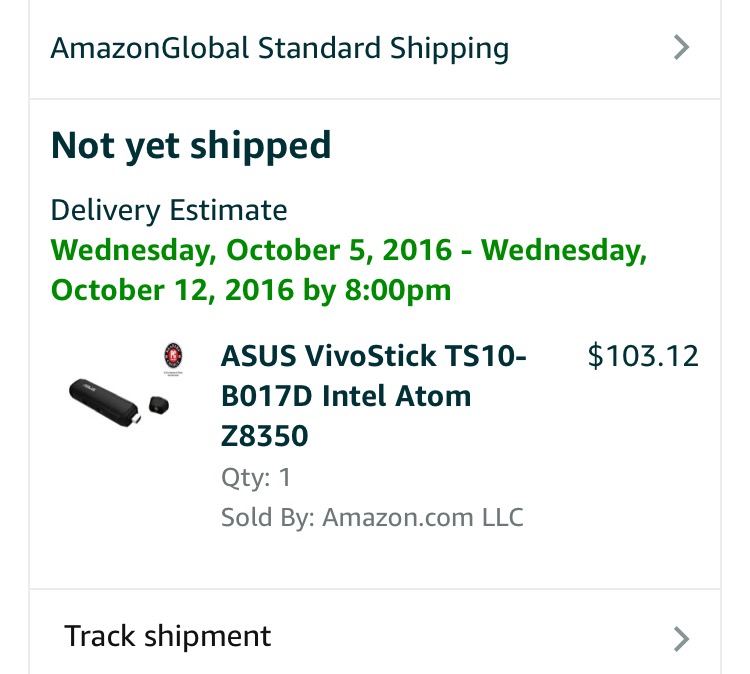Click the $103.12 price

(x=643, y=356)
